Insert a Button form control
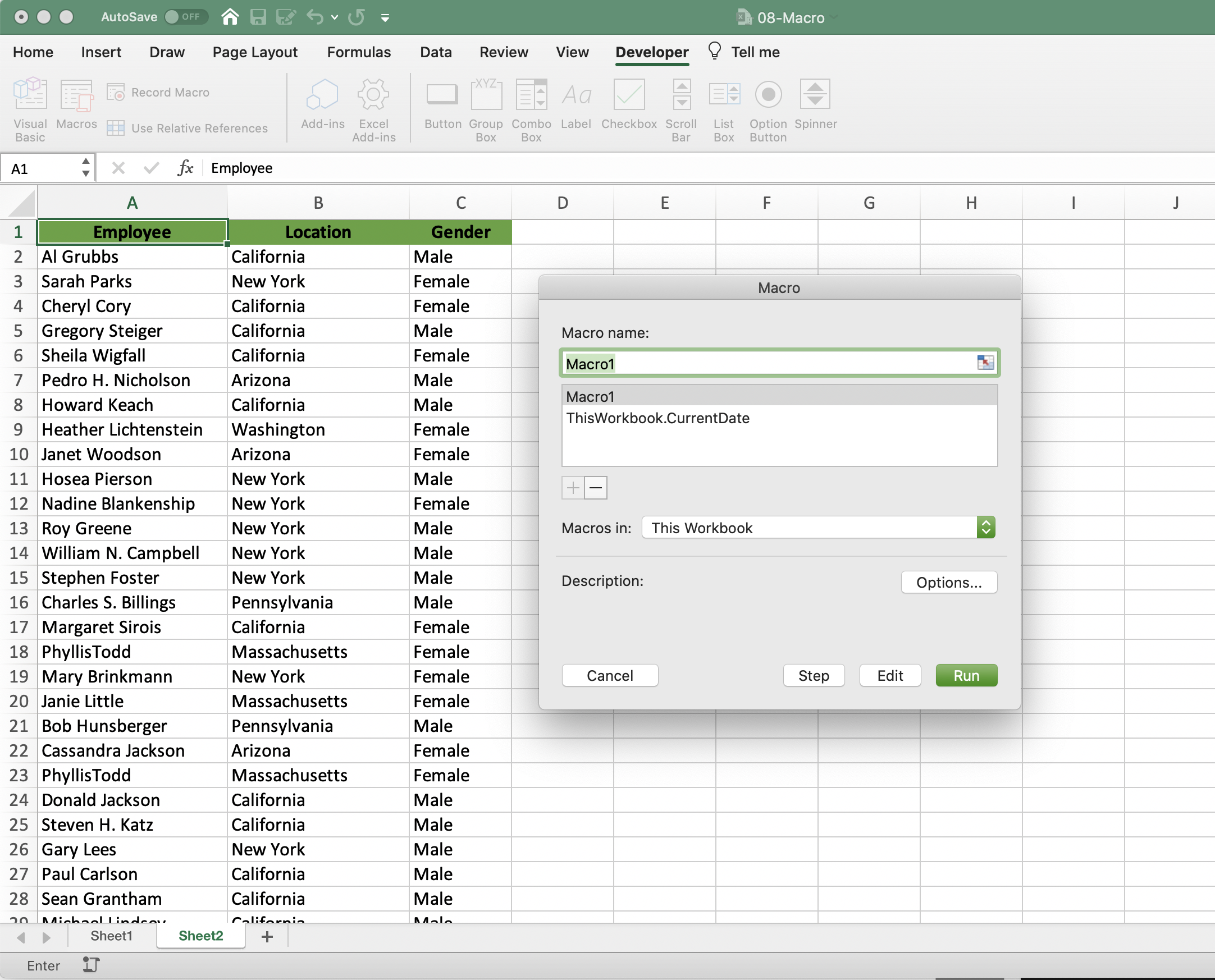 point(442,103)
